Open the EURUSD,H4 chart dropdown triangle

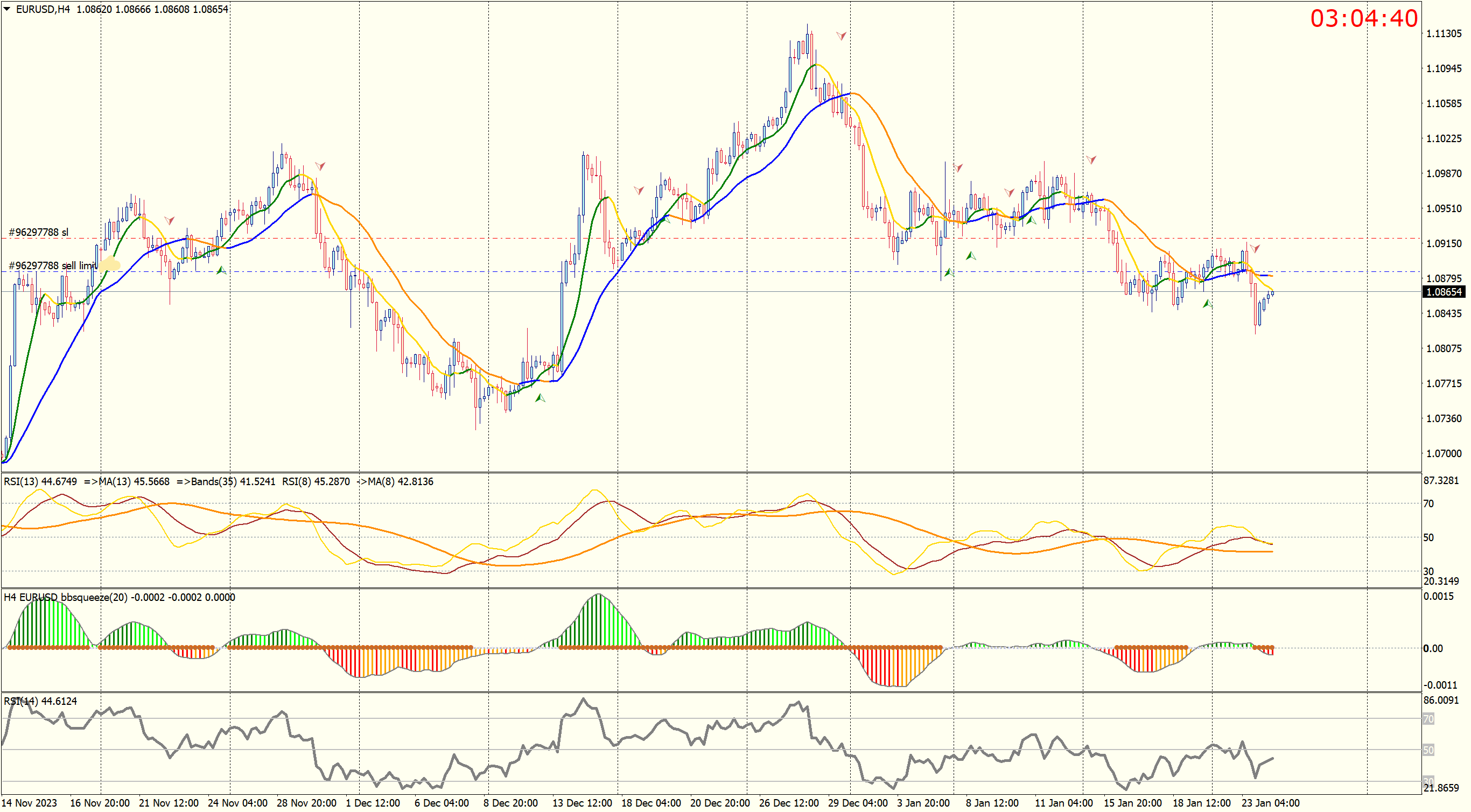[7, 9]
